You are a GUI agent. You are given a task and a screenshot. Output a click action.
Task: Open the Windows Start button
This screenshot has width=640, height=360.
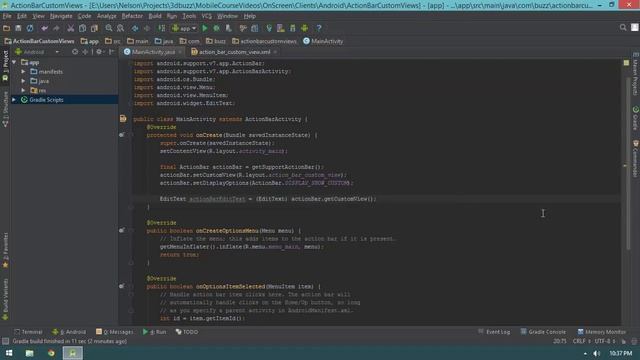point(9,353)
